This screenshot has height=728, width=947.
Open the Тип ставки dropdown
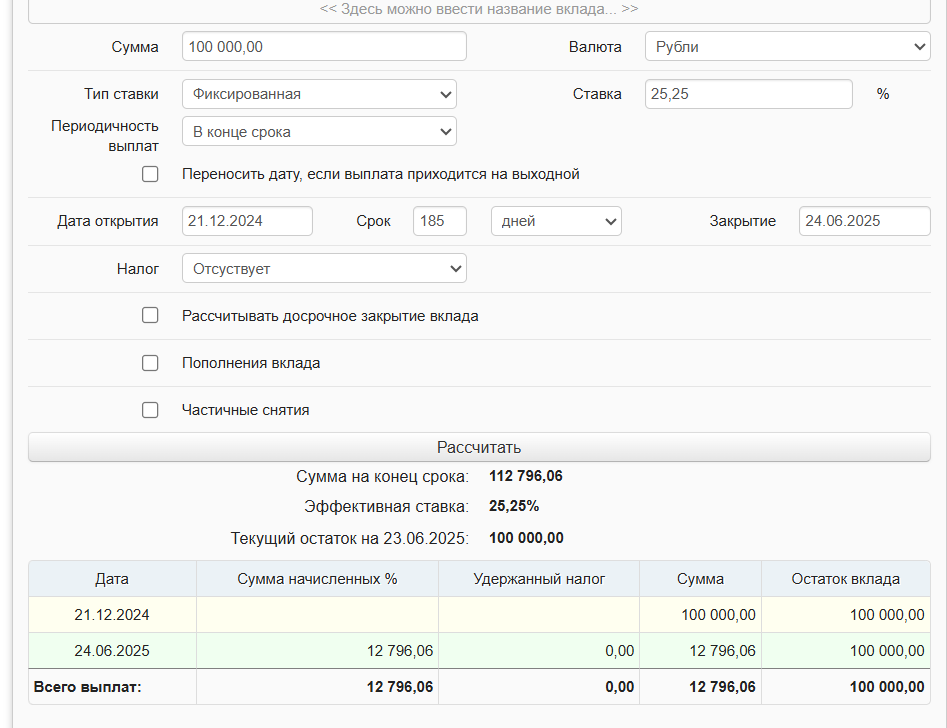(319, 94)
